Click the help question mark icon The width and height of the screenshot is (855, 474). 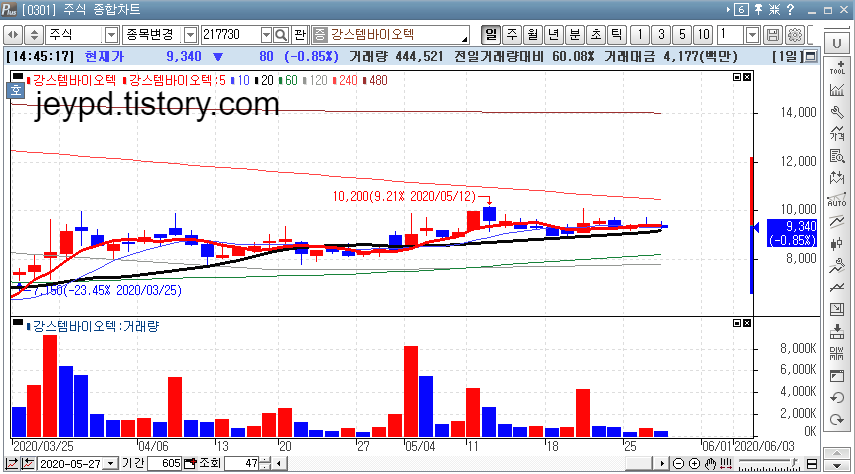pos(790,9)
